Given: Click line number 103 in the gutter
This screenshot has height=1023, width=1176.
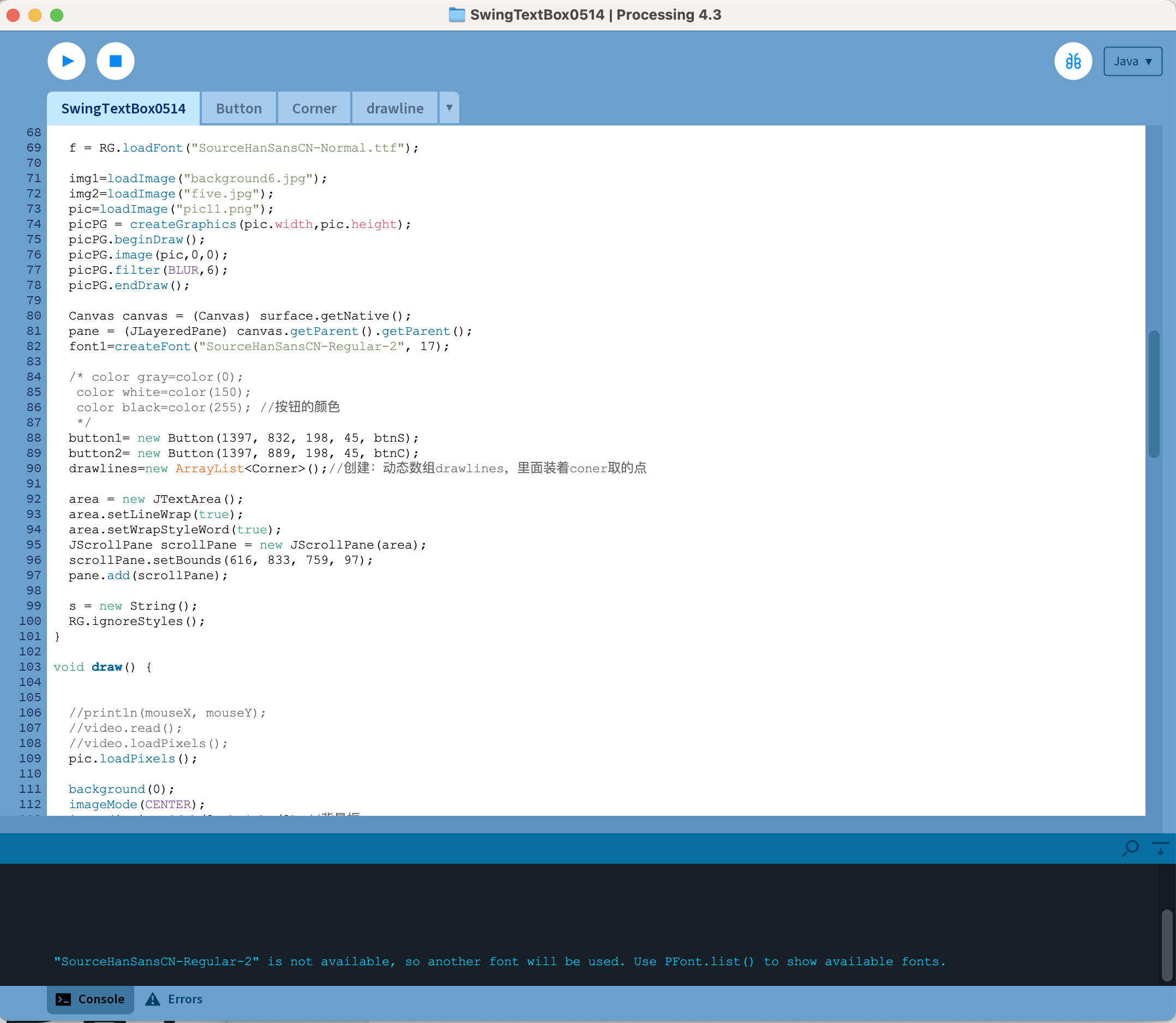Looking at the screenshot, I should tap(30, 667).
